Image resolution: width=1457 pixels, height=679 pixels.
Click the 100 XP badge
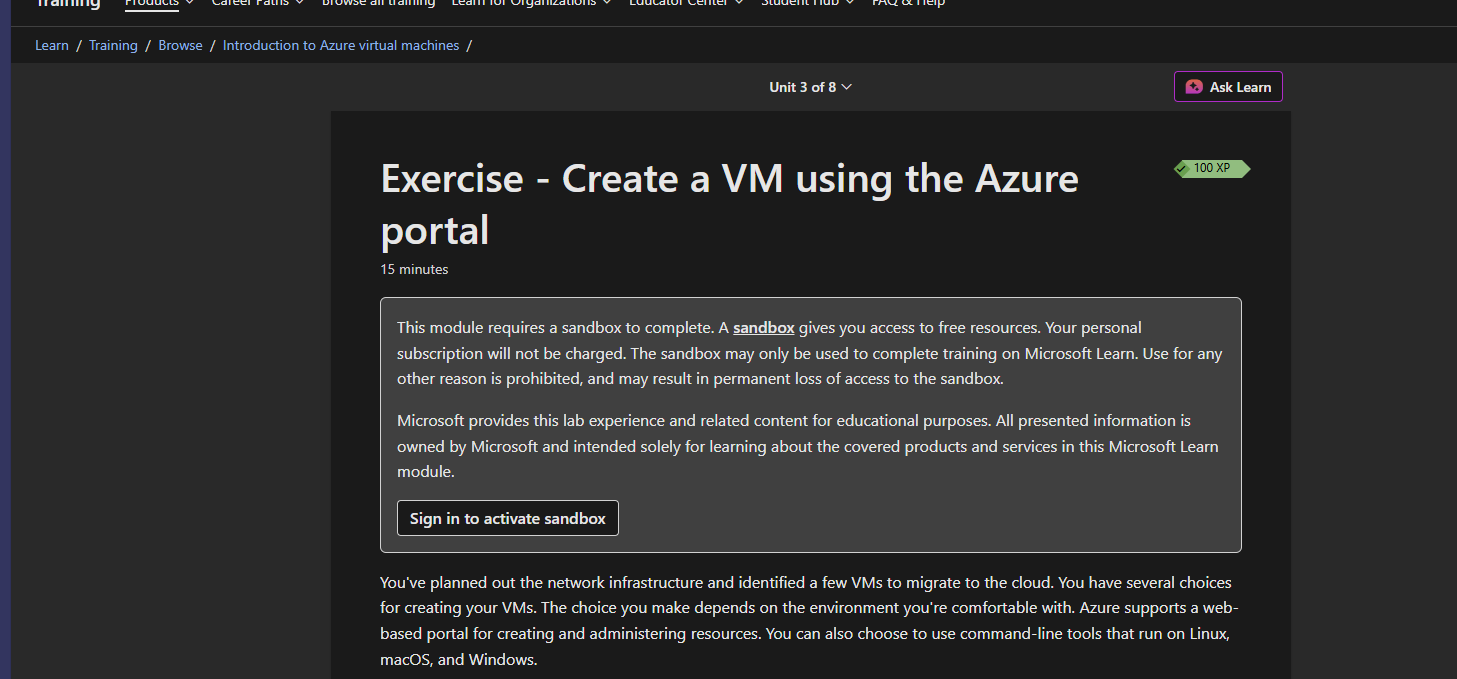point(1212,168)
